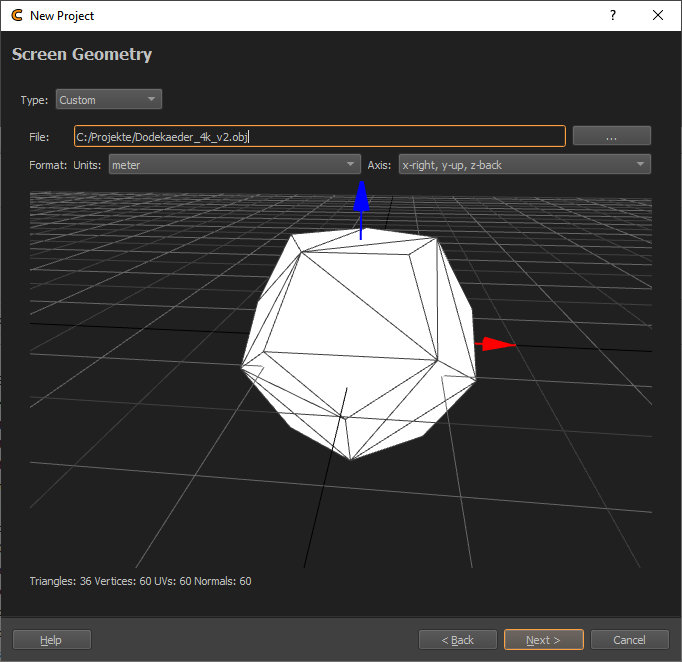682x662 pixels.
Task: Click the blue up-axis arrow in viewport
Action: 362,201
